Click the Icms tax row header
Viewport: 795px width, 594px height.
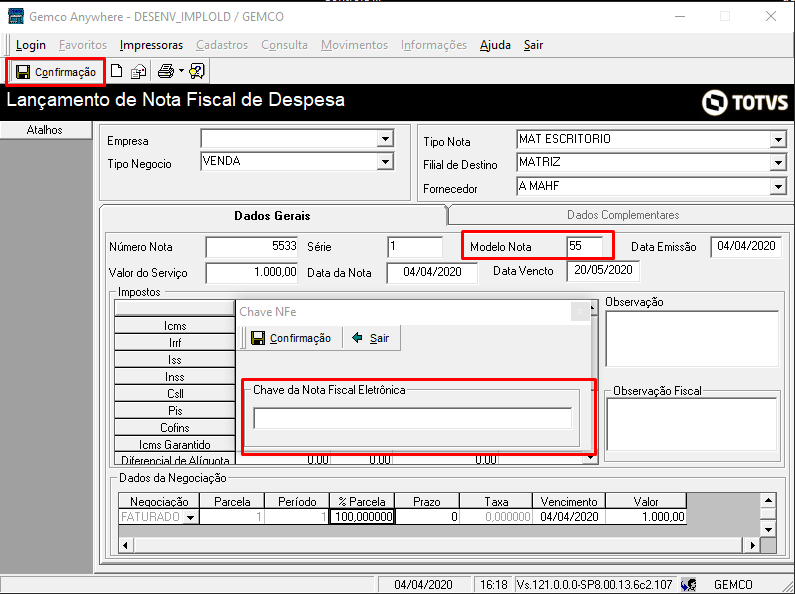[x=175, y=325]
